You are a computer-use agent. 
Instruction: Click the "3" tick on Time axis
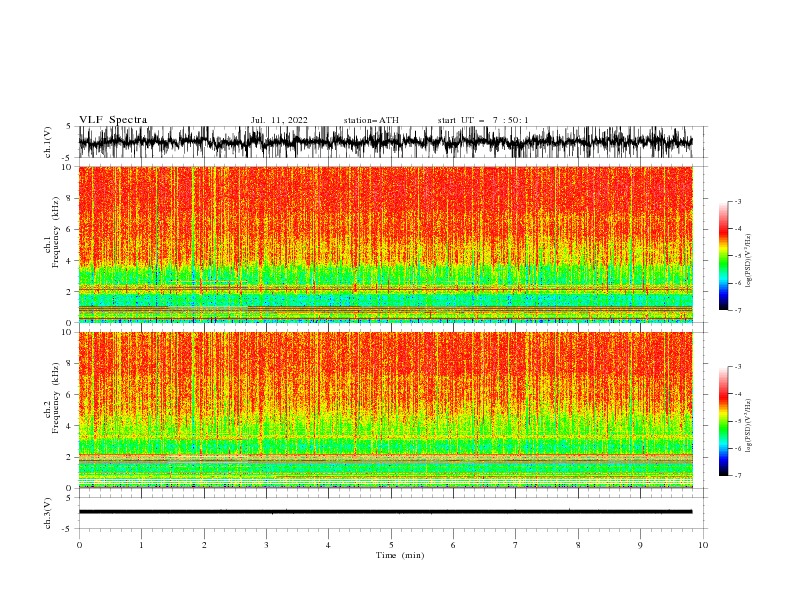point(266,545)
